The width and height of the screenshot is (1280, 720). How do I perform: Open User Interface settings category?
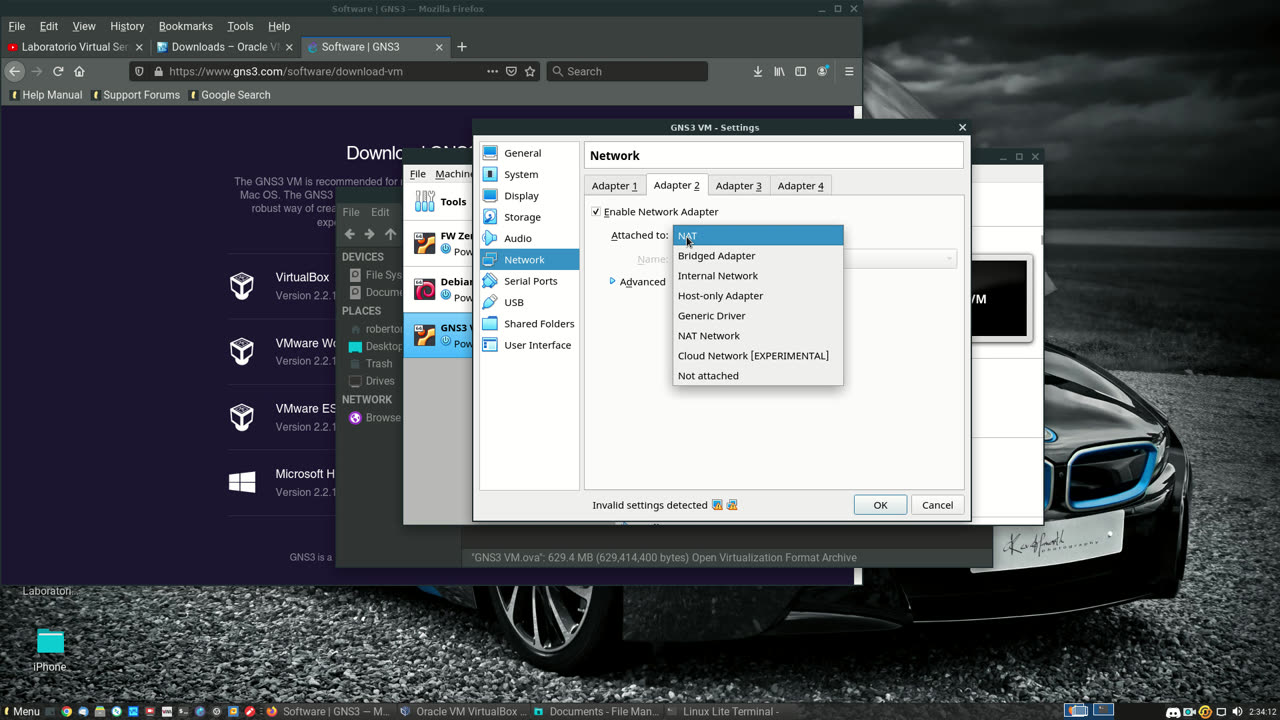tap(527, 345)
